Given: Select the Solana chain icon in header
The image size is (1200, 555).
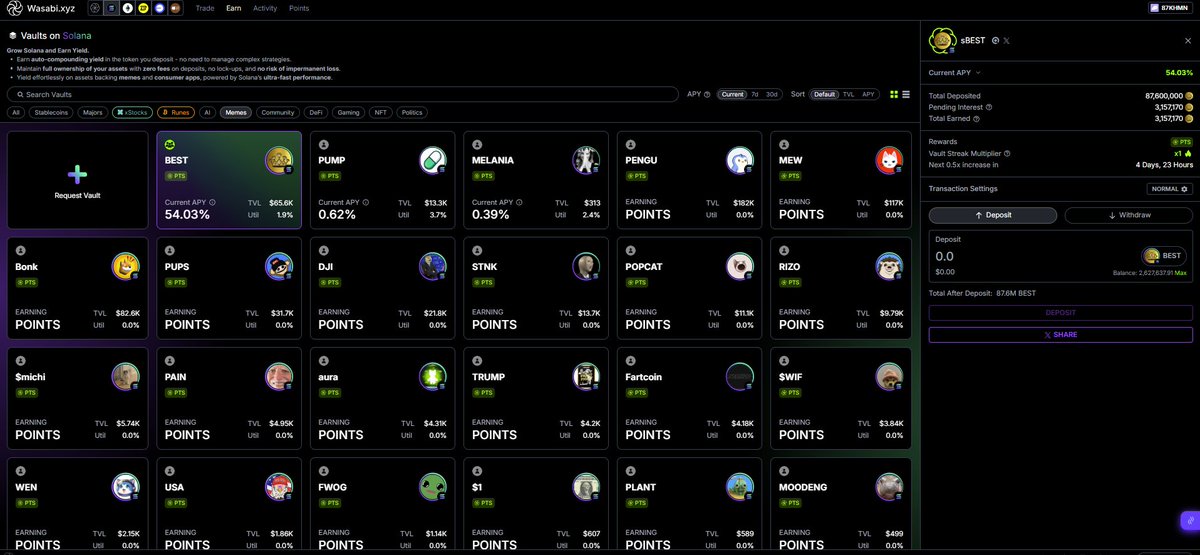Looking at the screenshot, I should coord(111,8).
